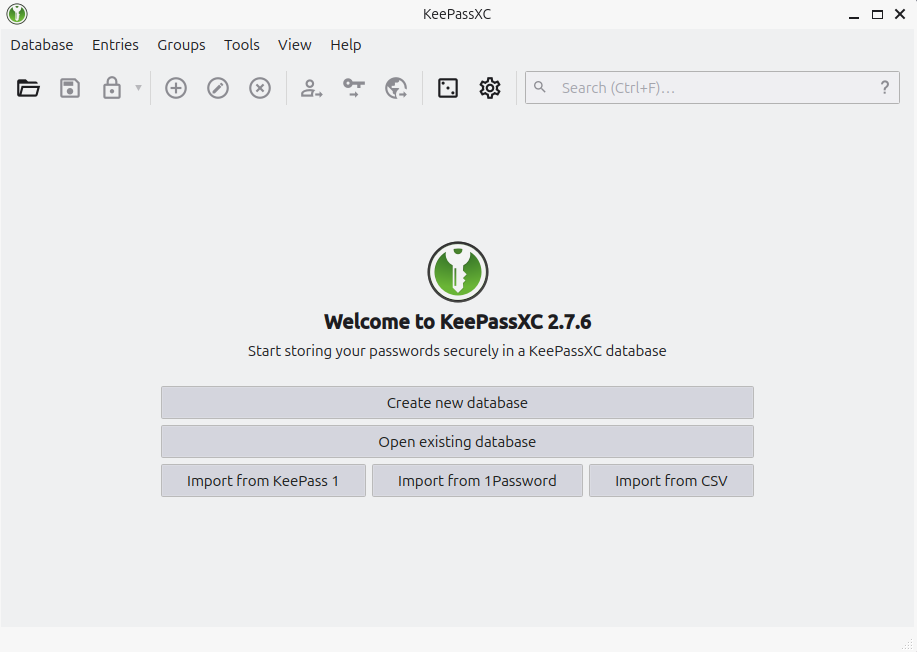
Task: Click the delete entry icon
Action: [x=259, y=88]
